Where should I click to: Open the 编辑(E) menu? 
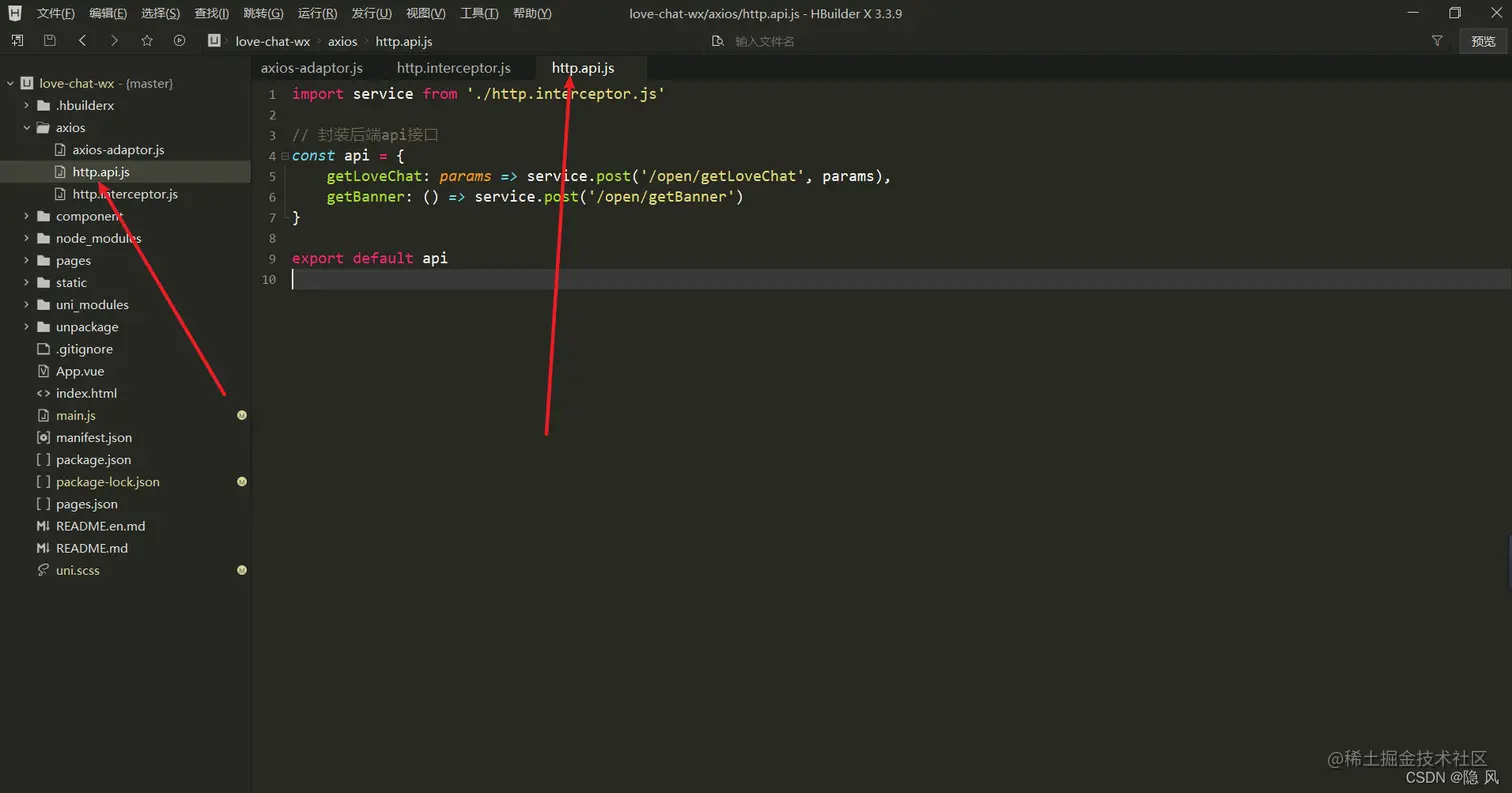tap(108, 13)
